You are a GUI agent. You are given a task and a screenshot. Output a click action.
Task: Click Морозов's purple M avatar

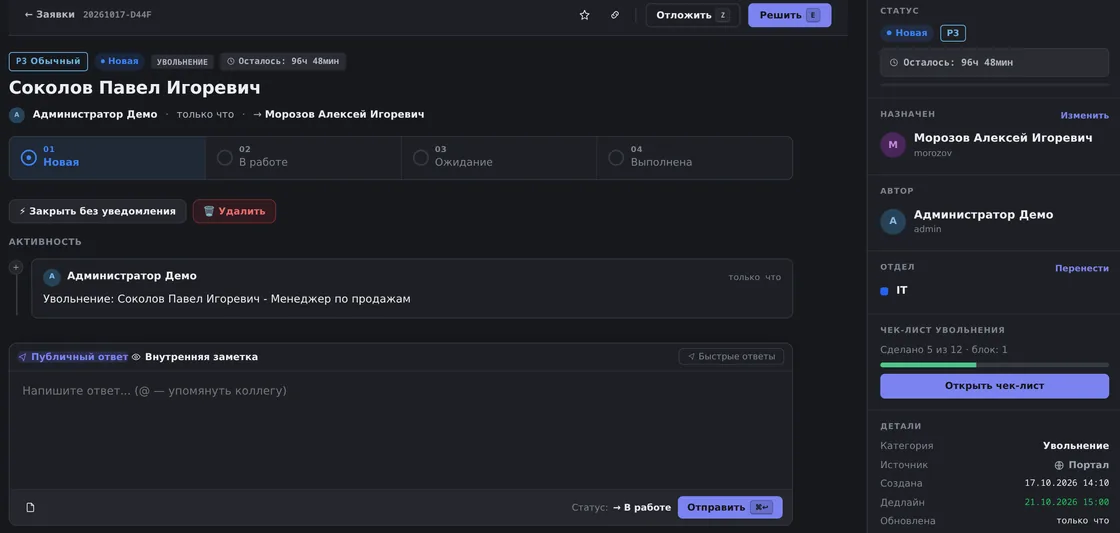(x=893, y=144)
